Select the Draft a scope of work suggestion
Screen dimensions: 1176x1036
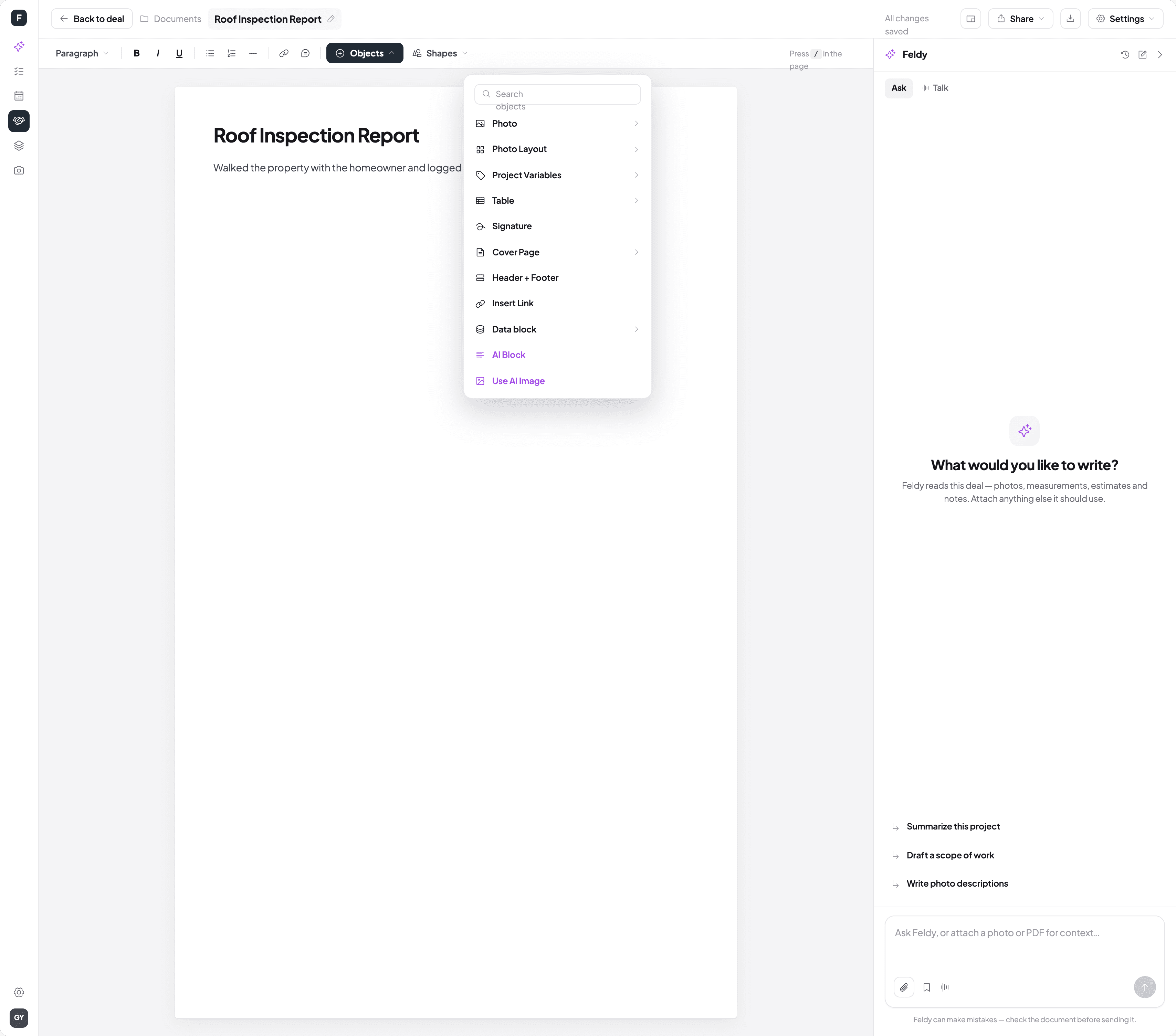point(950,855)
